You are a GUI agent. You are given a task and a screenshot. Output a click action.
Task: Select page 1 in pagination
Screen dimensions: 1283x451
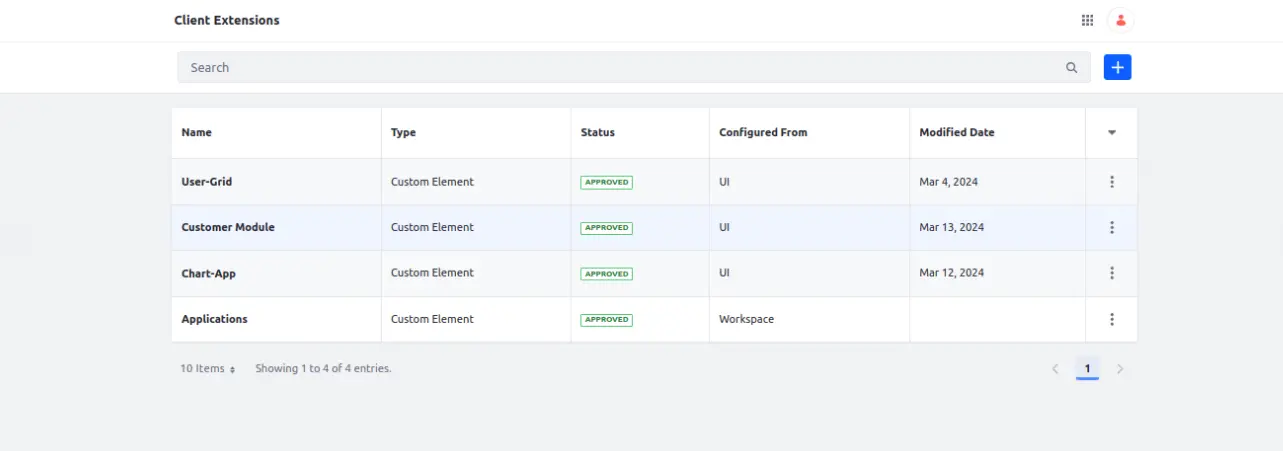pyautogui.click(x=1087, y=369)
